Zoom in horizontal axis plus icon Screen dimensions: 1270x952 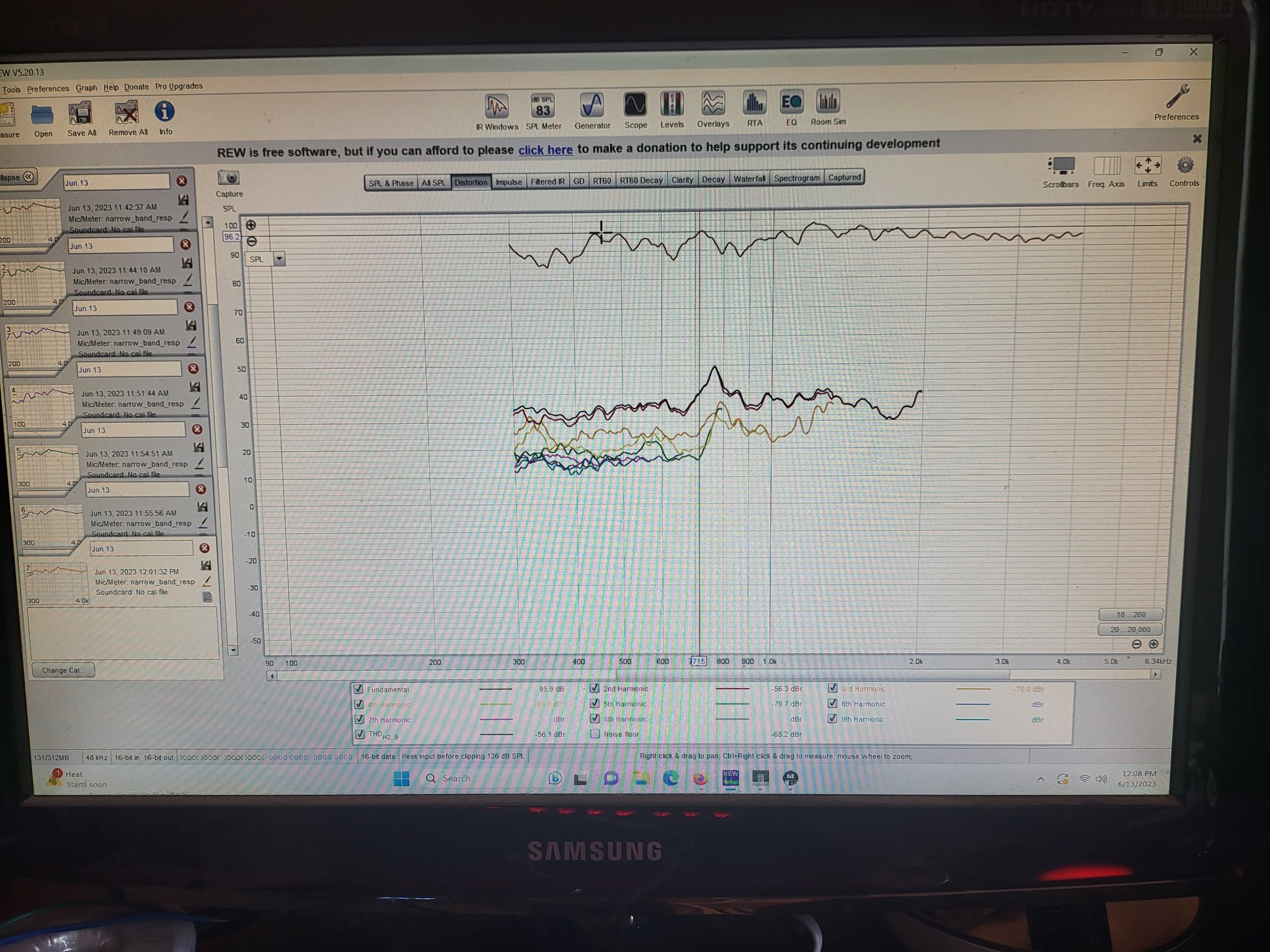(x=1153, y=644)
